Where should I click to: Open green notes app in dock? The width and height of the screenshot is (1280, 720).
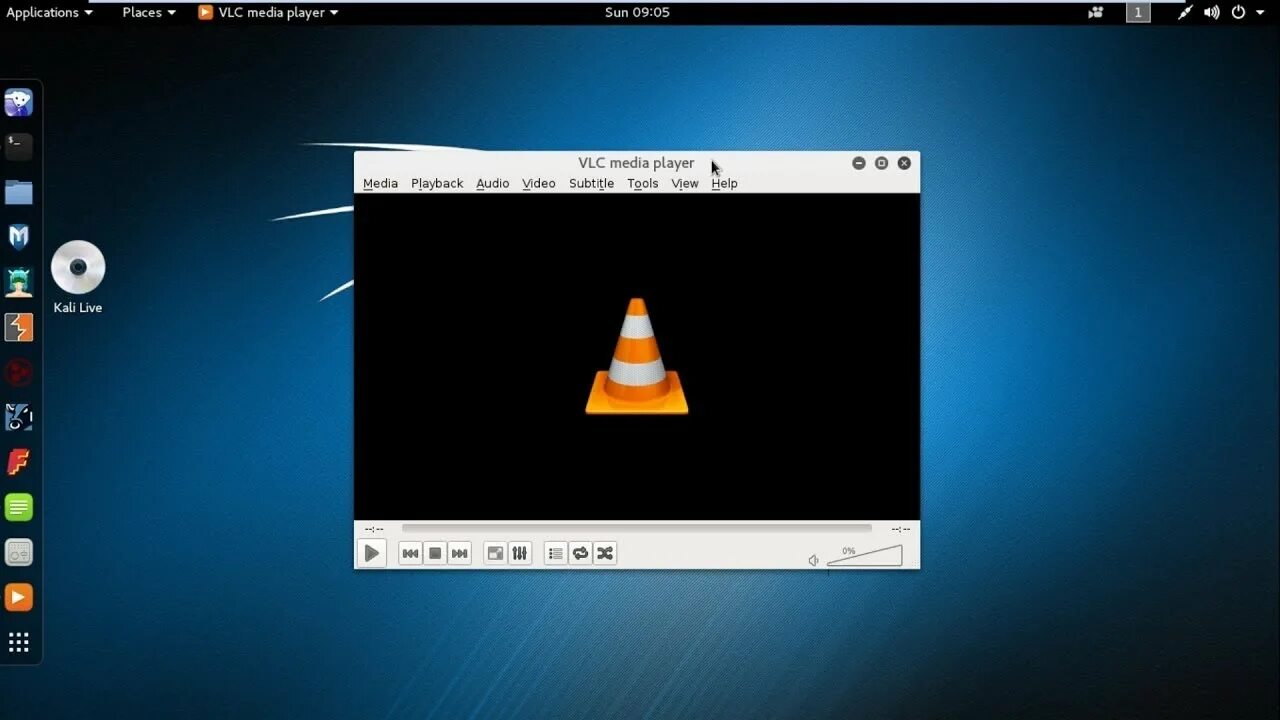tap(19, 507)
